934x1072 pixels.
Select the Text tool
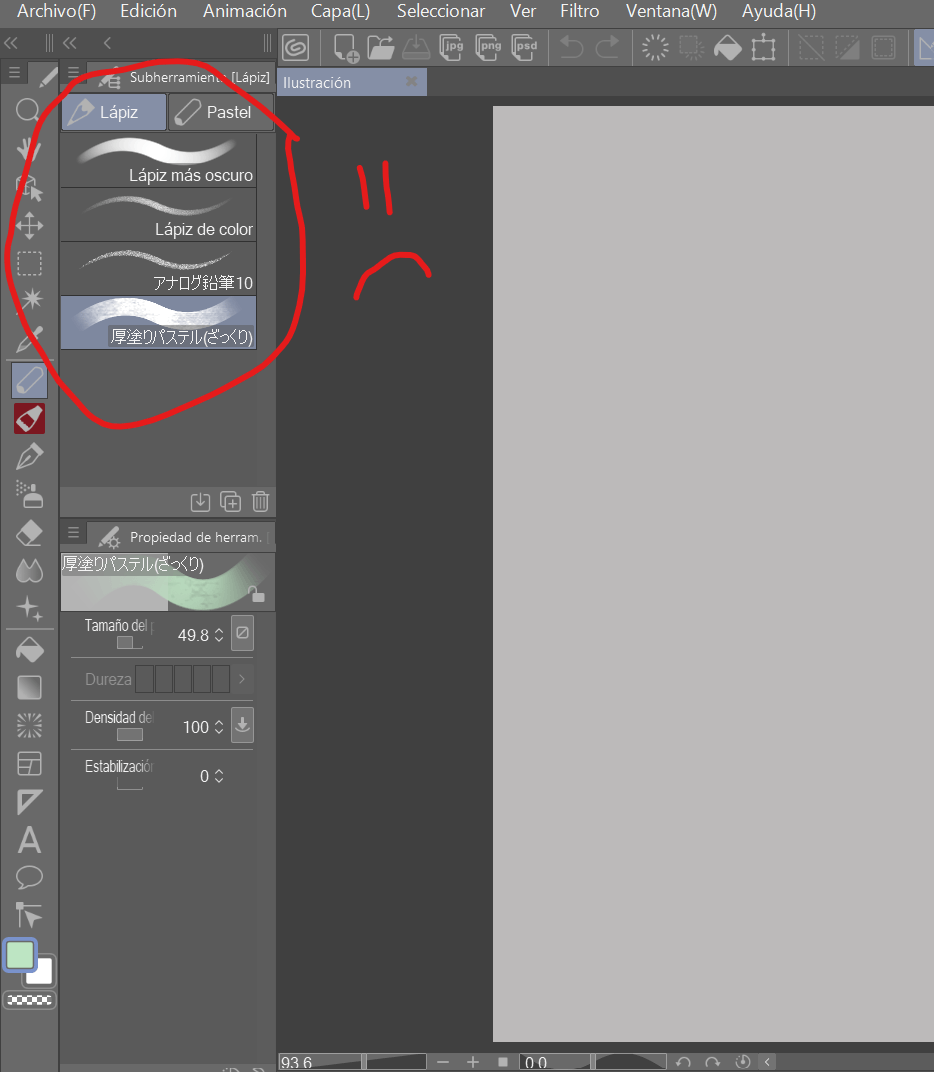point(29,840)
